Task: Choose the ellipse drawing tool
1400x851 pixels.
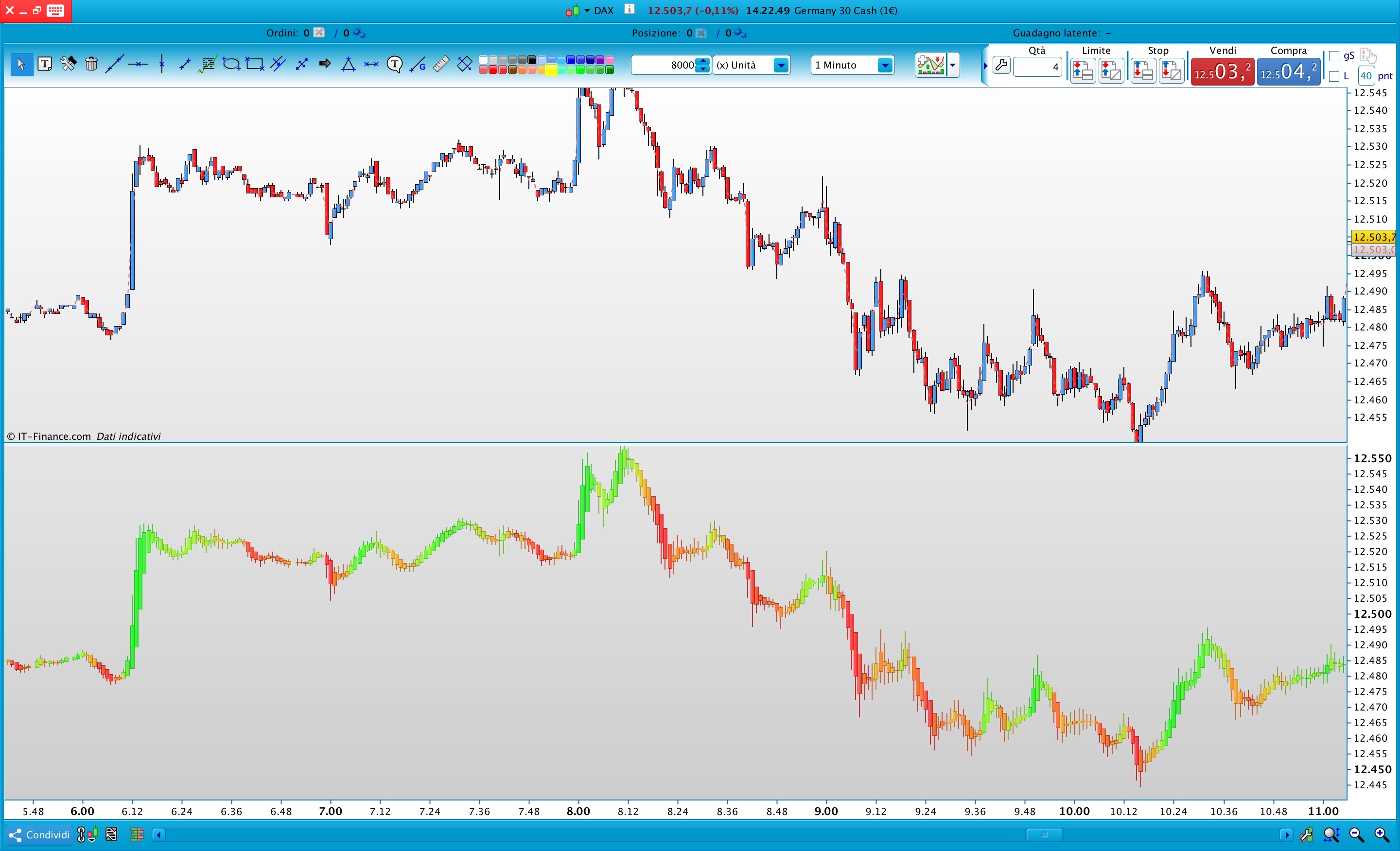Action: point(231,64)
